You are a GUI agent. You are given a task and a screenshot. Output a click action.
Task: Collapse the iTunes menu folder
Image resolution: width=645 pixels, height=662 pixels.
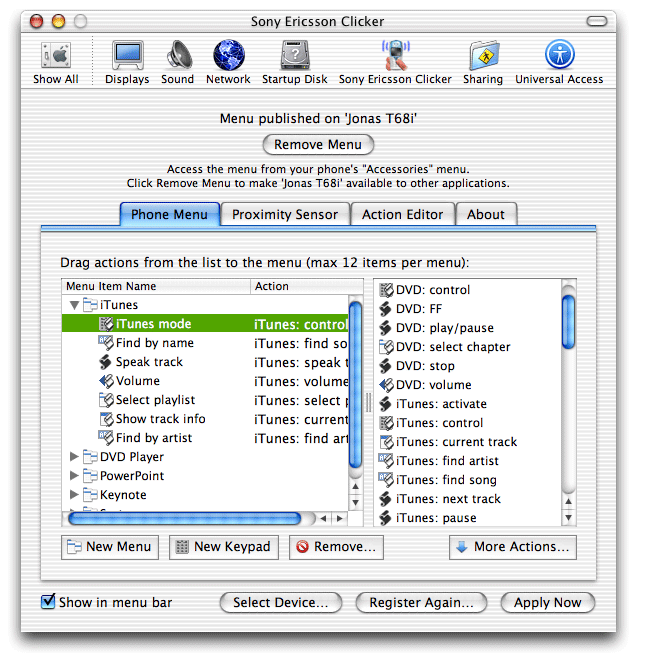point(75,305)
